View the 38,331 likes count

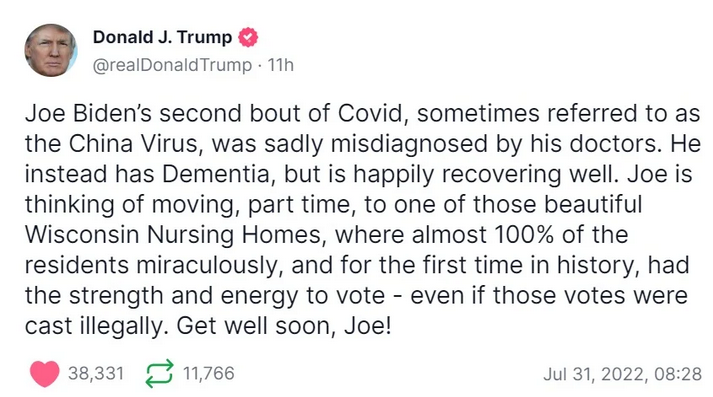coord(96,373)
